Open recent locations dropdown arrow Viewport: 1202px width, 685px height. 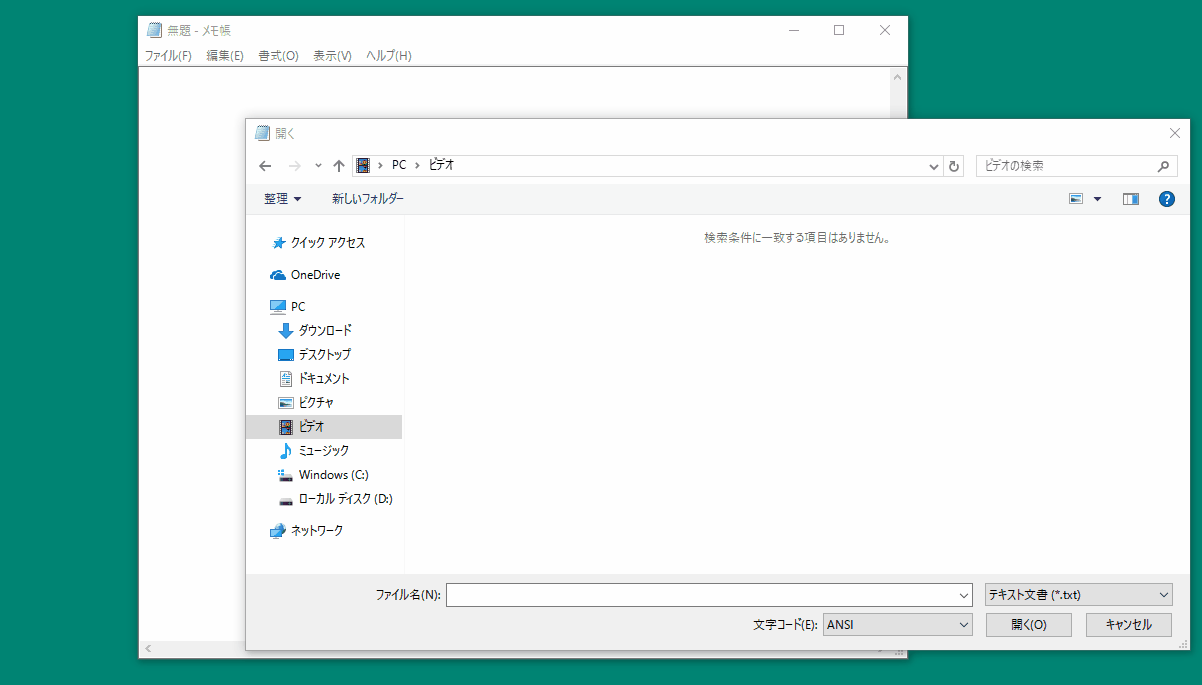coord(318,166)
